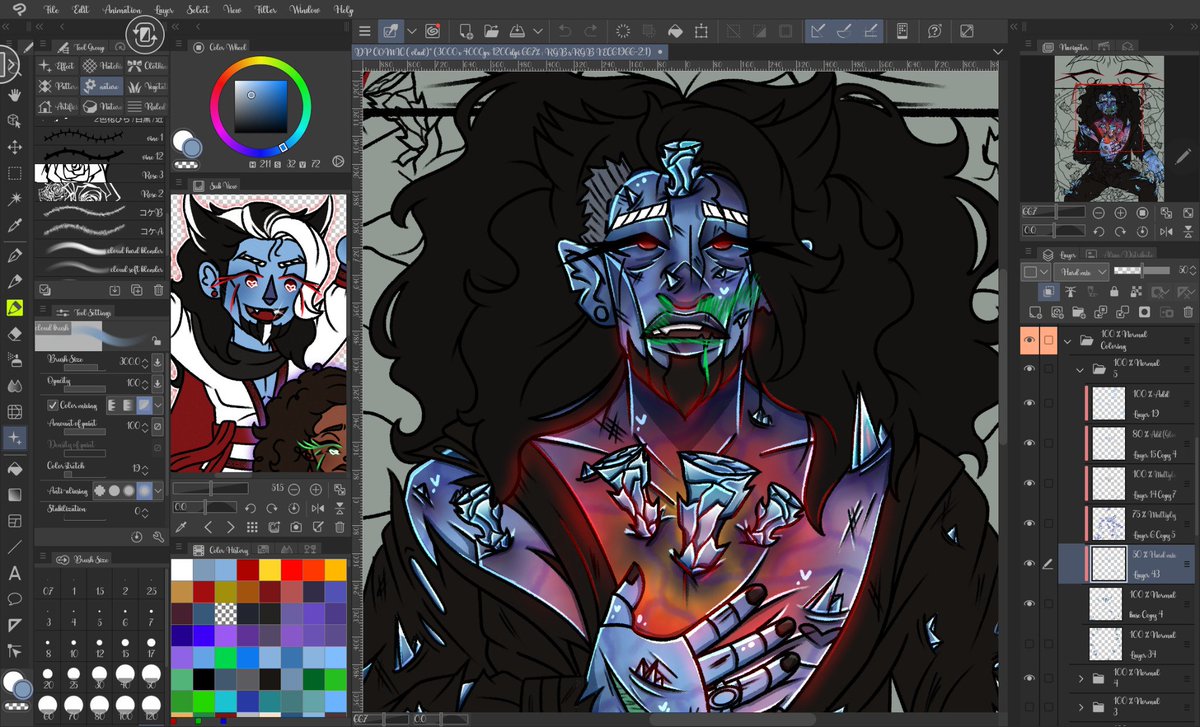Screen dimensions: 1200x727
Task: Click the help question mark icon
Action: coord(936,31)
